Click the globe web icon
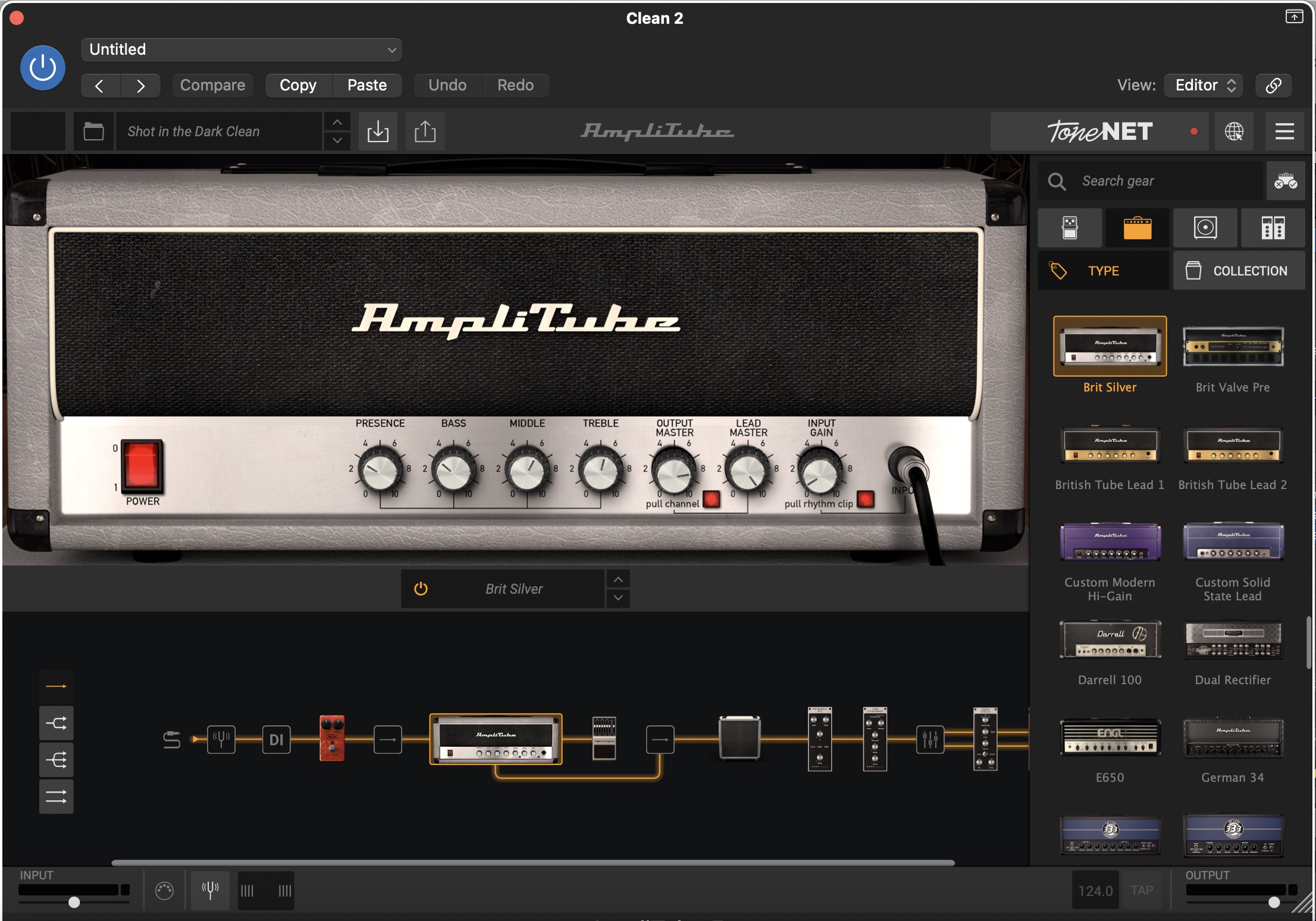This screenshot has height=921, width=1316. click(x=1234, y=131)
